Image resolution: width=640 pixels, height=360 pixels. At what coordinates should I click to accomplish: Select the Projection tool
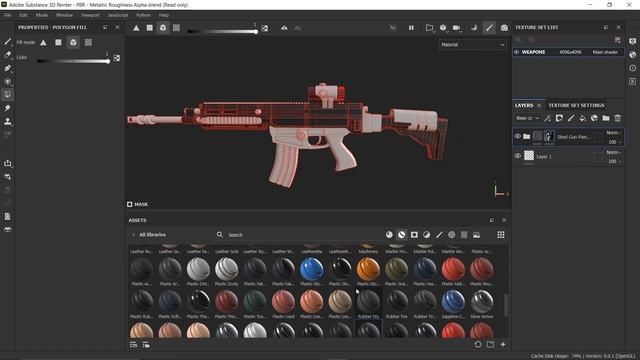(x=8, y=68)
